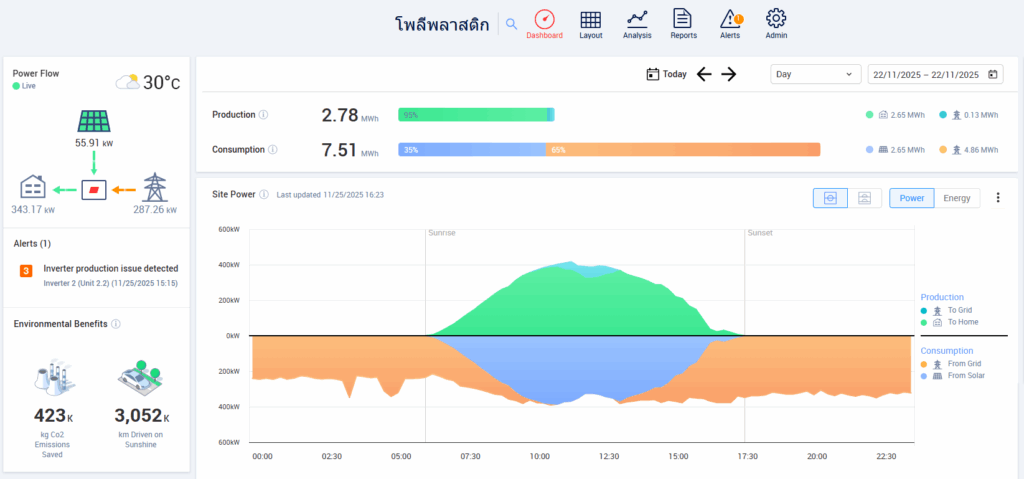Screen dimensions: 1024x479
Task: Switch chart to Power mode
Action: pyautogui.click(x=911, y=198)
